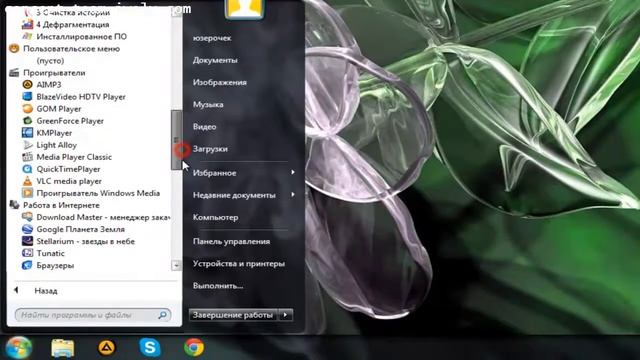Open Stellarium star viewer icon
The width and height of the screenshot is (640, 360).
[27, 241]
